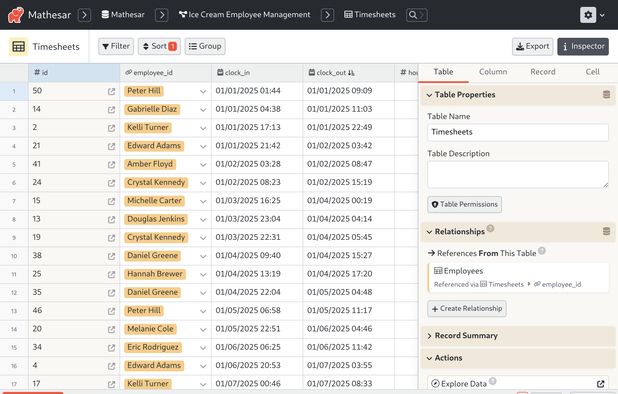This screenshot has width=618, height=394.
Task: Click Timesheets breadcrumb item
Action: click(370, 15)
